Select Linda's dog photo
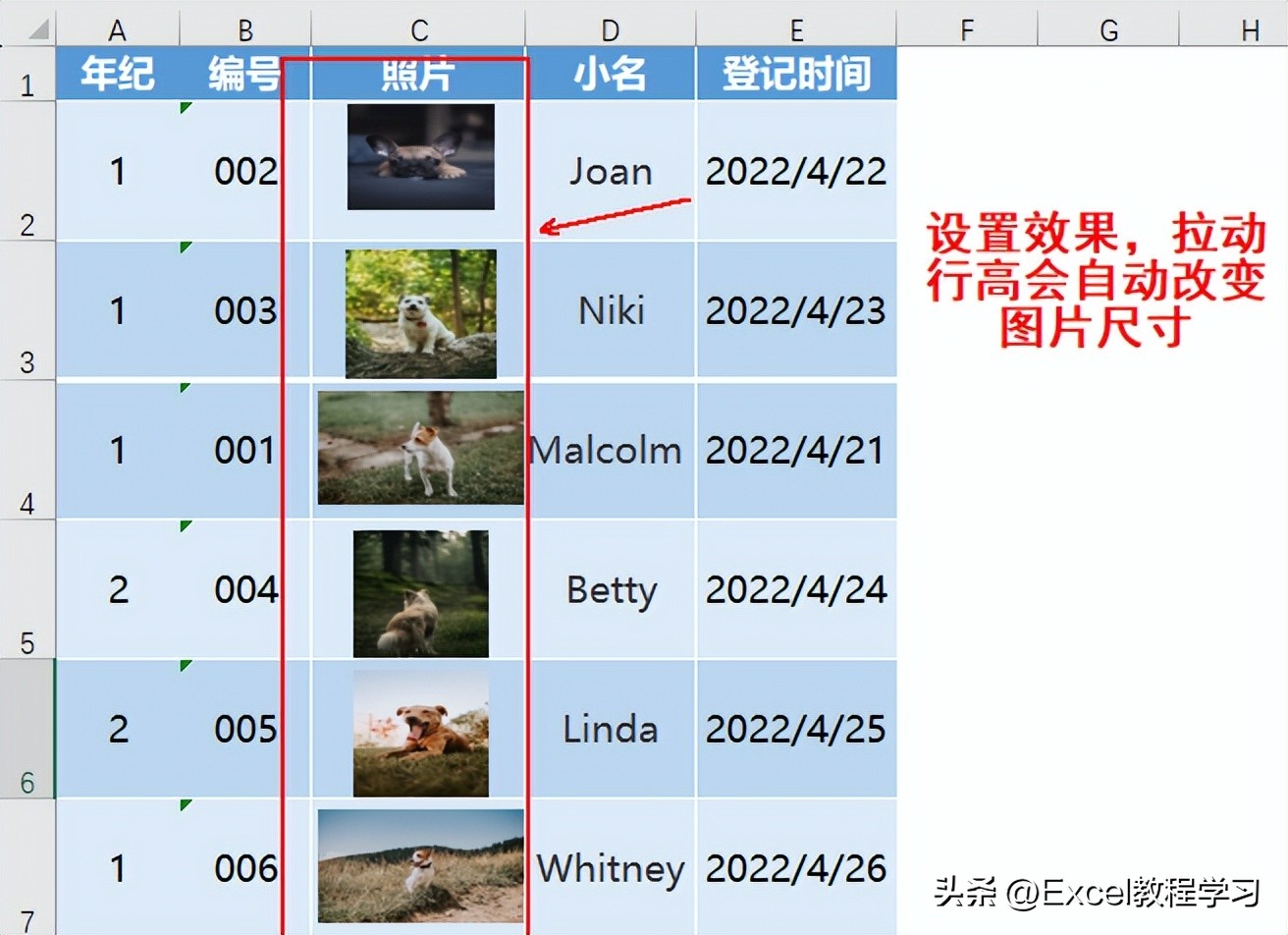The width and height of the screenshot is (1288, 935). [421, 733]
